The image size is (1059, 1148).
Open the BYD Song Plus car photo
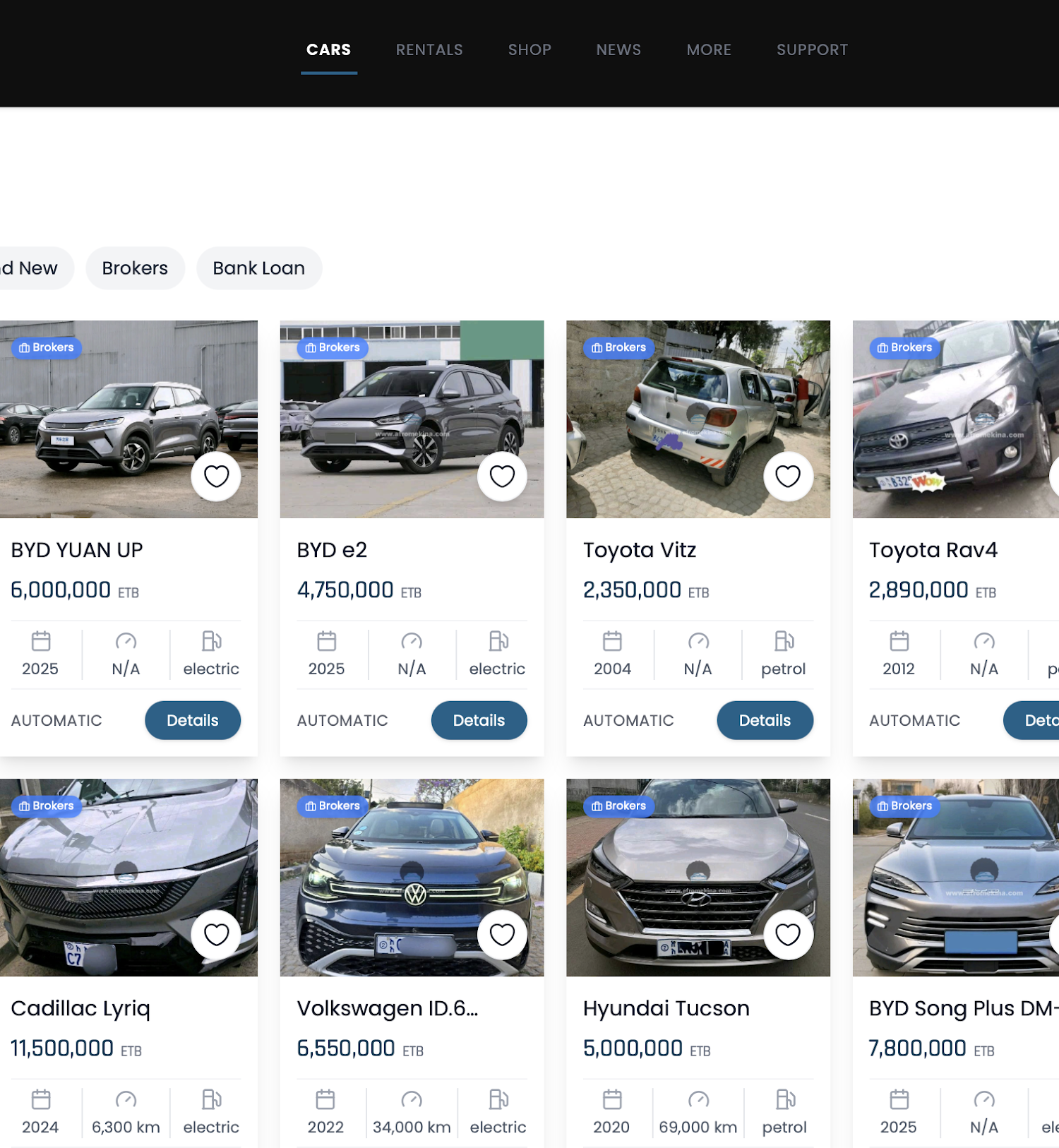tap(956, 878)
